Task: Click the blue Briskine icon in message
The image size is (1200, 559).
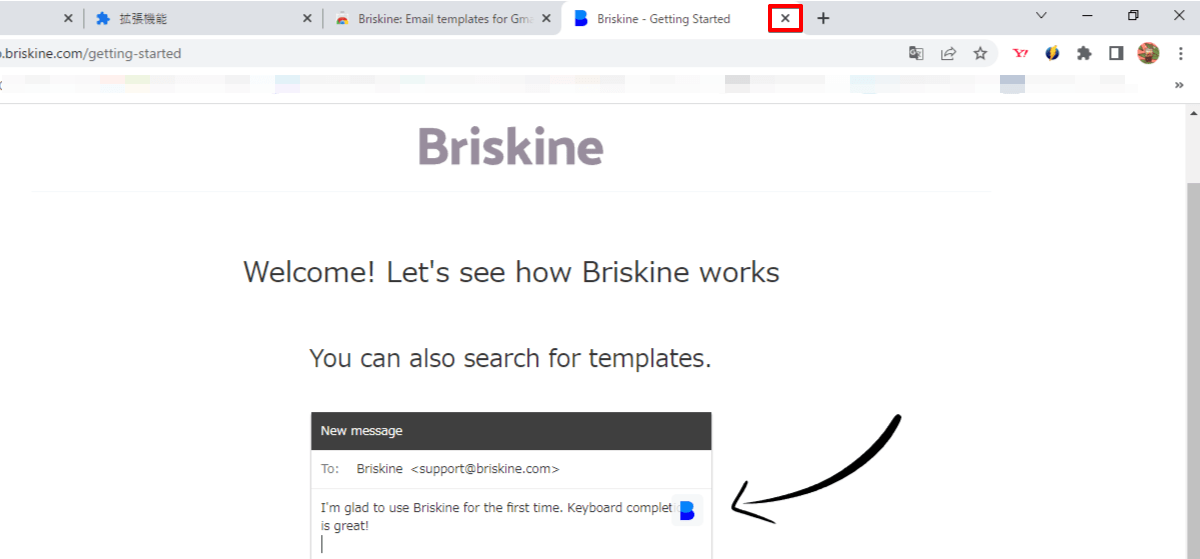Action: tap(687, 510)
